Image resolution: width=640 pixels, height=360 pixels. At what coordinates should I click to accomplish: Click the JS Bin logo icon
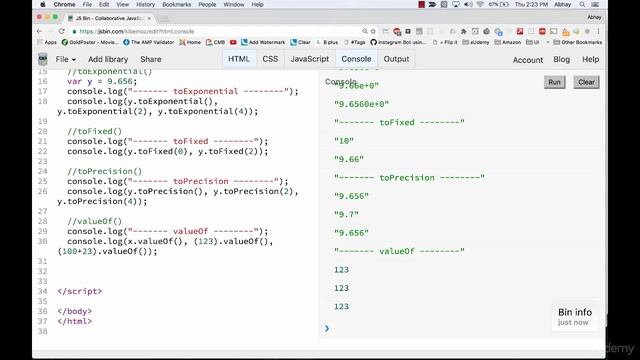[x=43, y=59]
